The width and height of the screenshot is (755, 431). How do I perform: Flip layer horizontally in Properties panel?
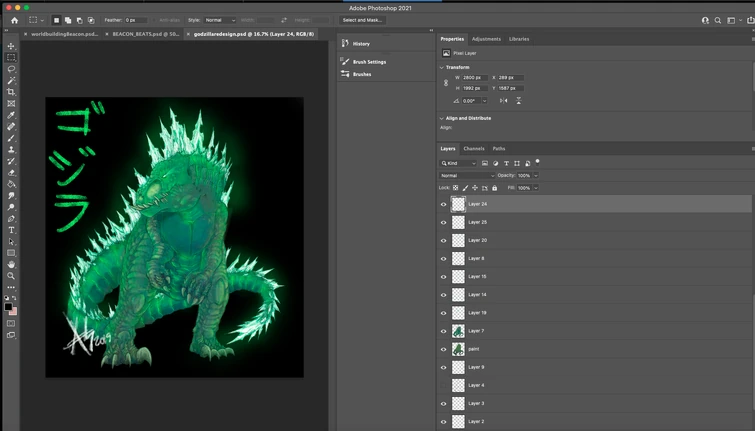503,100
